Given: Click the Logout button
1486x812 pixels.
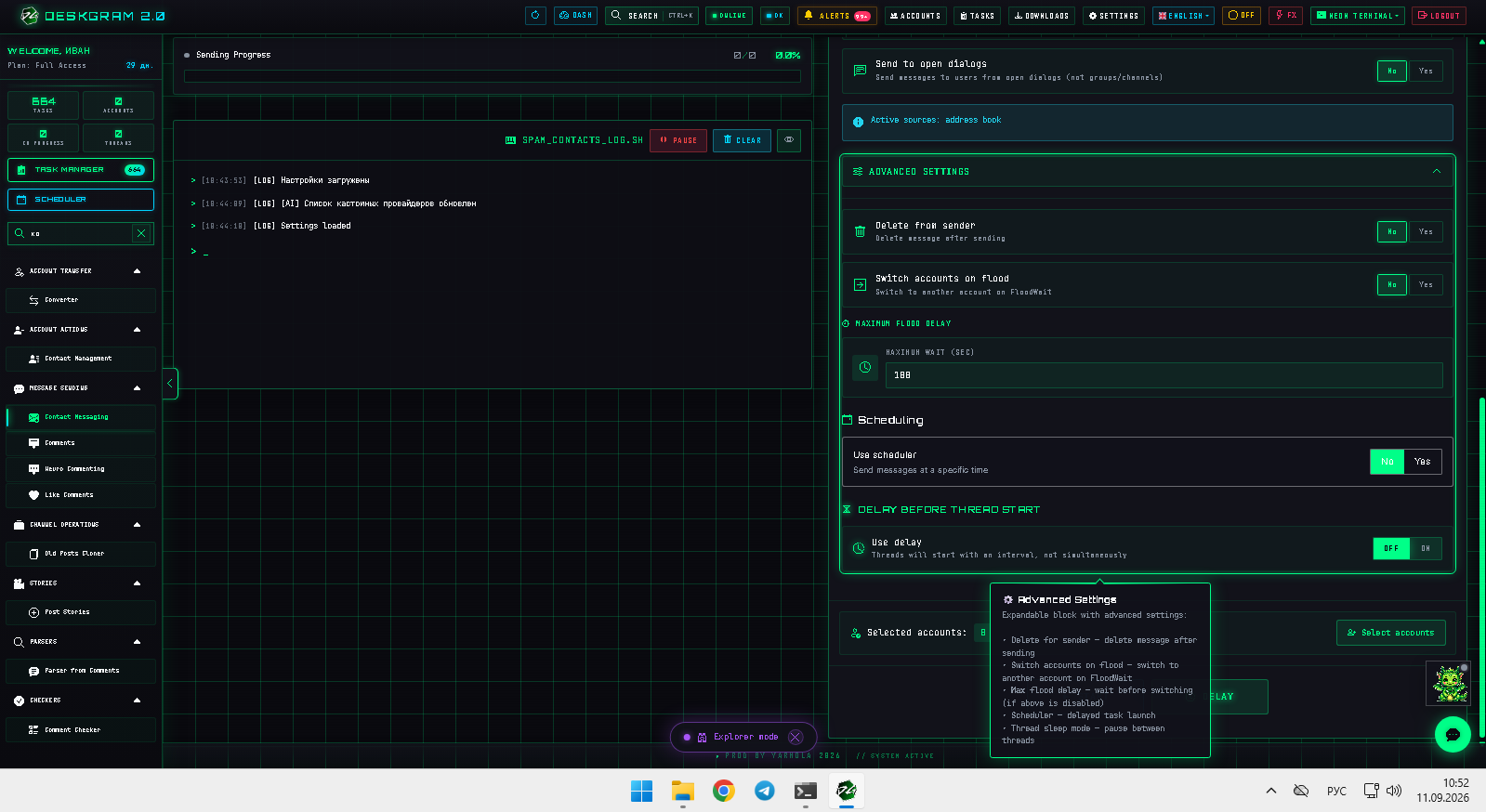Looking at the screenshot, I should (1439, 16).
